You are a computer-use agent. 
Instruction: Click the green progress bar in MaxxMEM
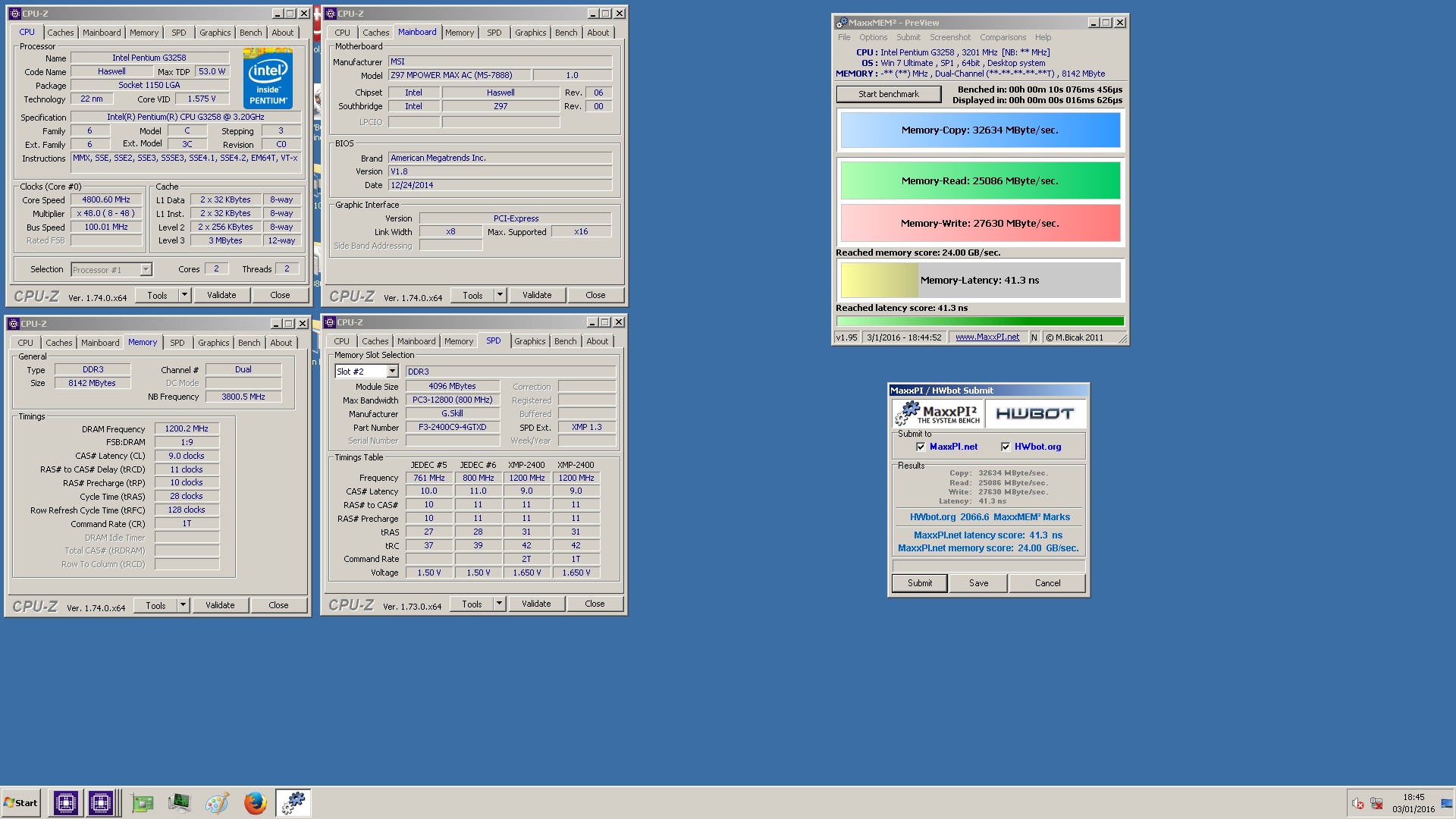980,322
